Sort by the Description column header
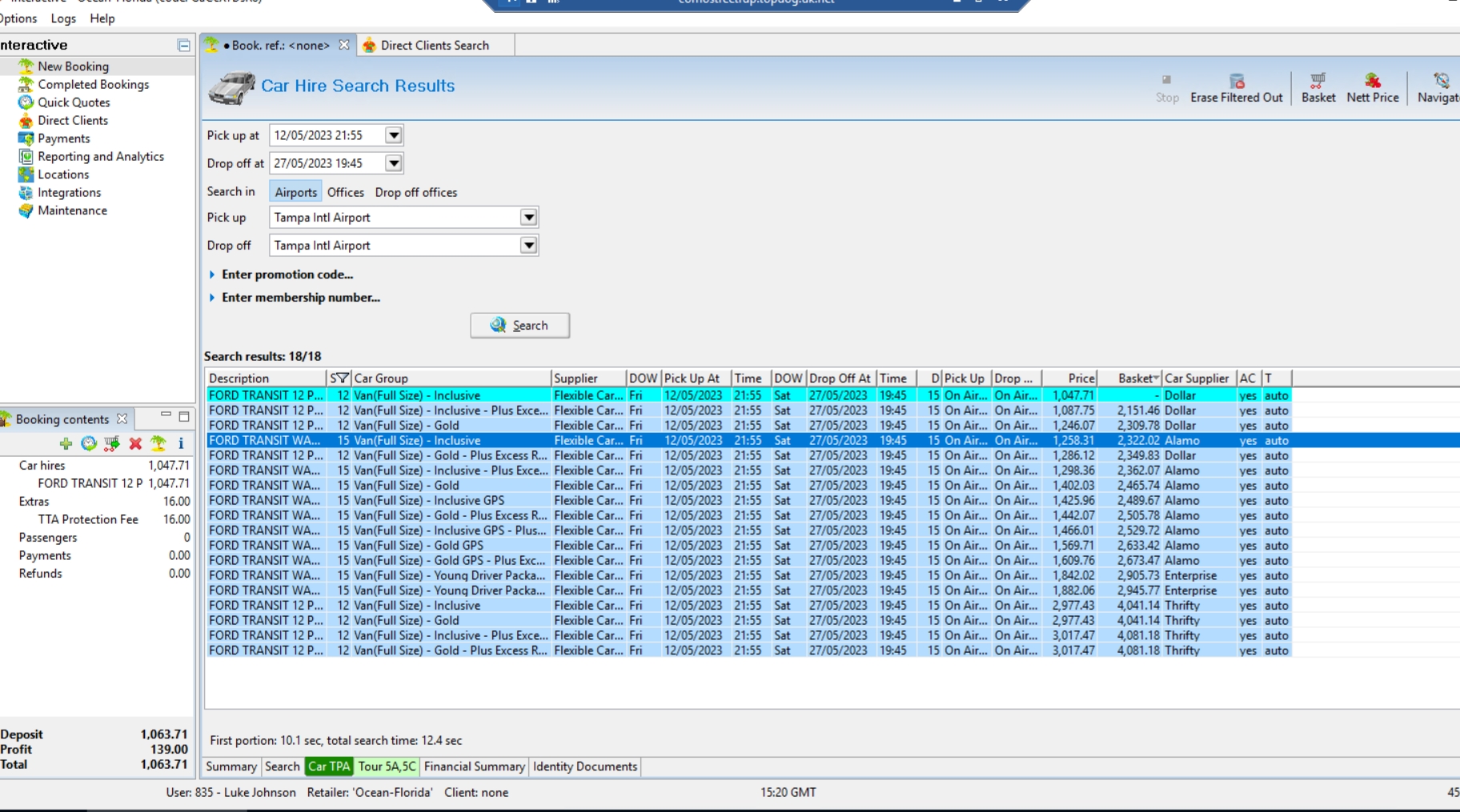 coord(267,378)
